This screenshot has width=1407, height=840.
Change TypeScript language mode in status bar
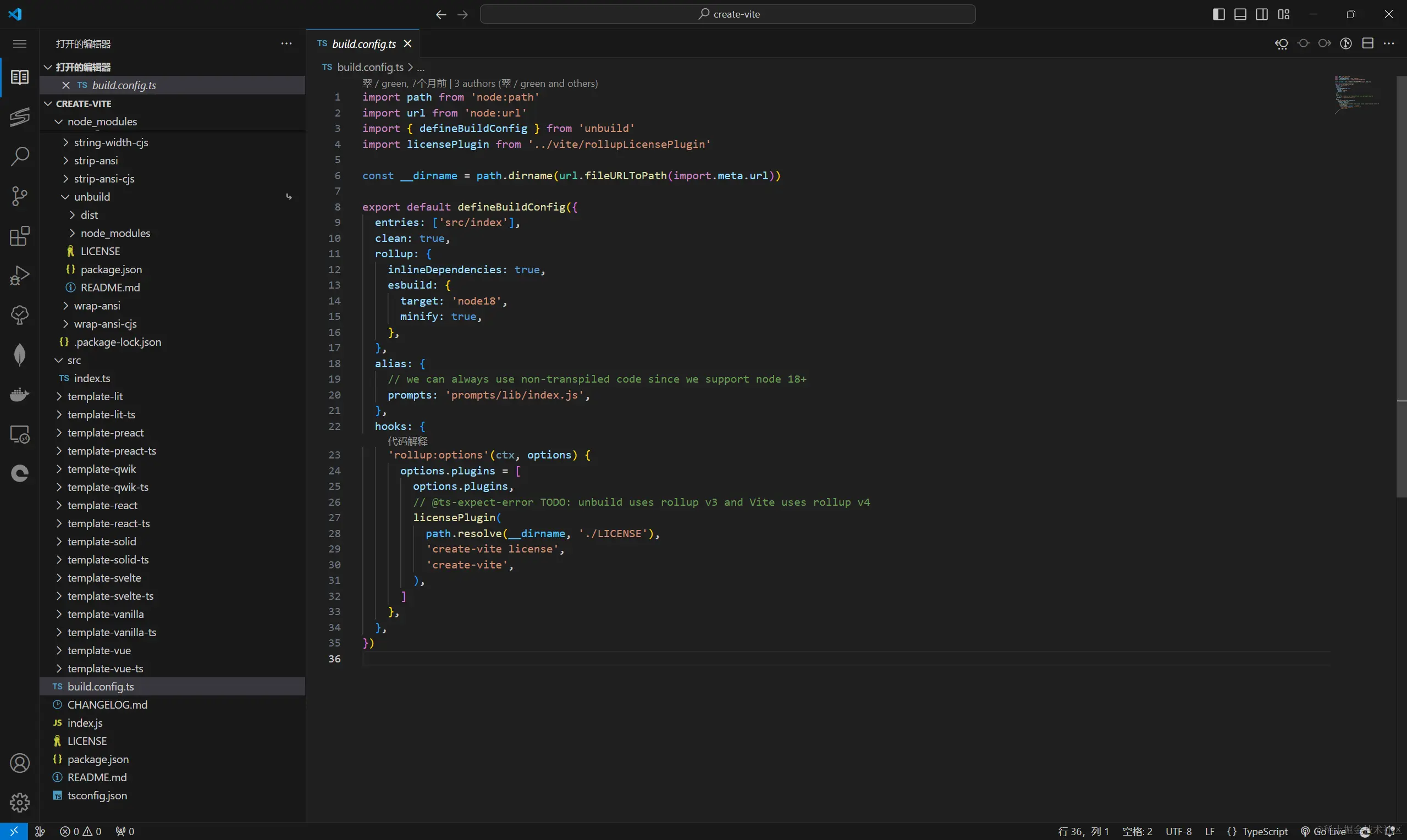tap(1264, 831)
